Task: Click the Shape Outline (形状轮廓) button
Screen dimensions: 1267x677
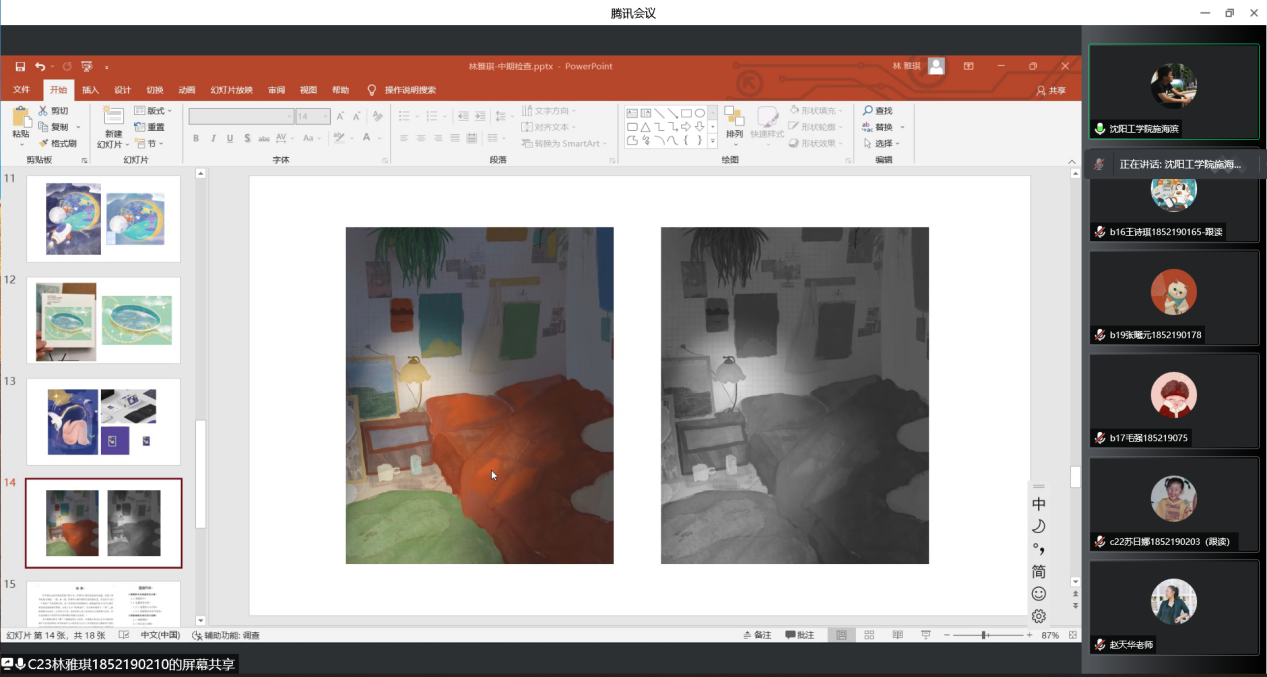Action: tap(814, 127)
